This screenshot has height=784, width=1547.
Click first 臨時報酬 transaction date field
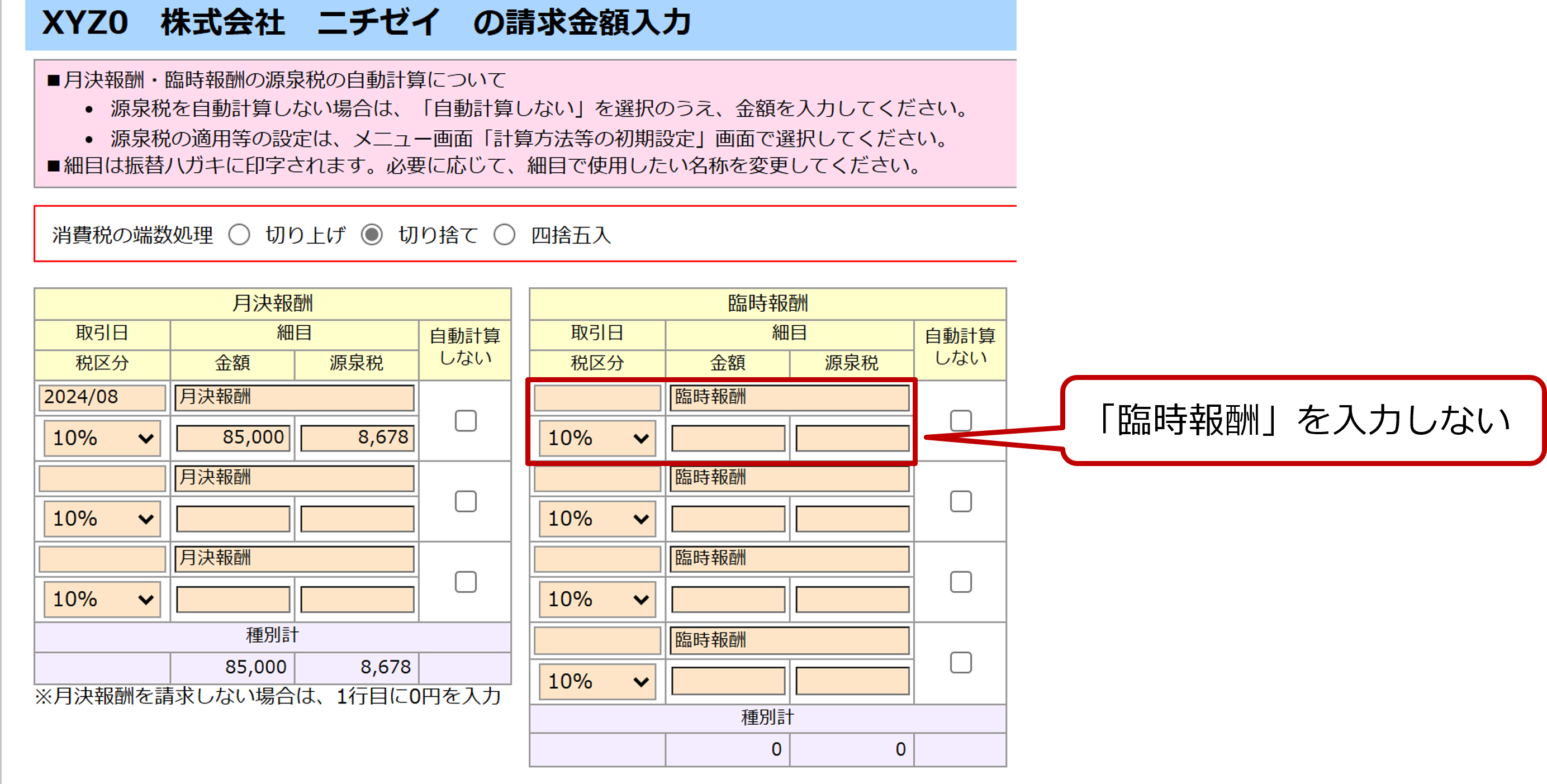[597, 397]
